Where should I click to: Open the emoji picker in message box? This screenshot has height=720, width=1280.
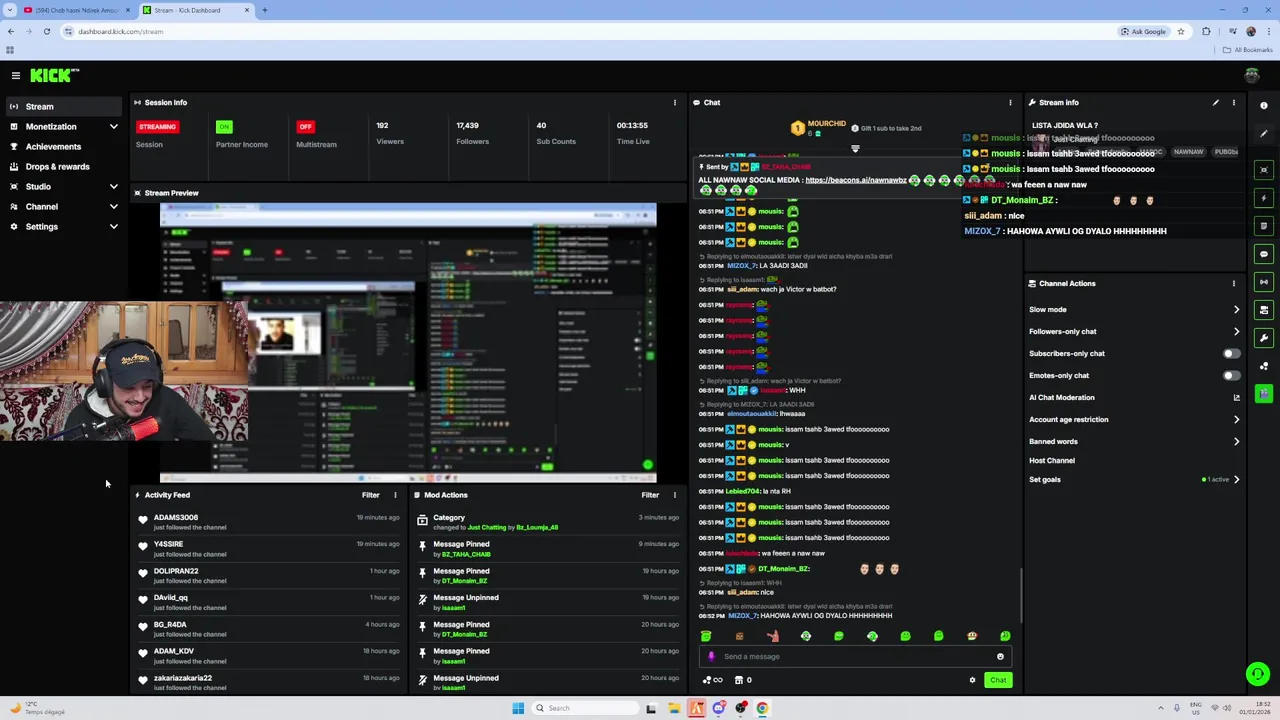click(1000, 657)
